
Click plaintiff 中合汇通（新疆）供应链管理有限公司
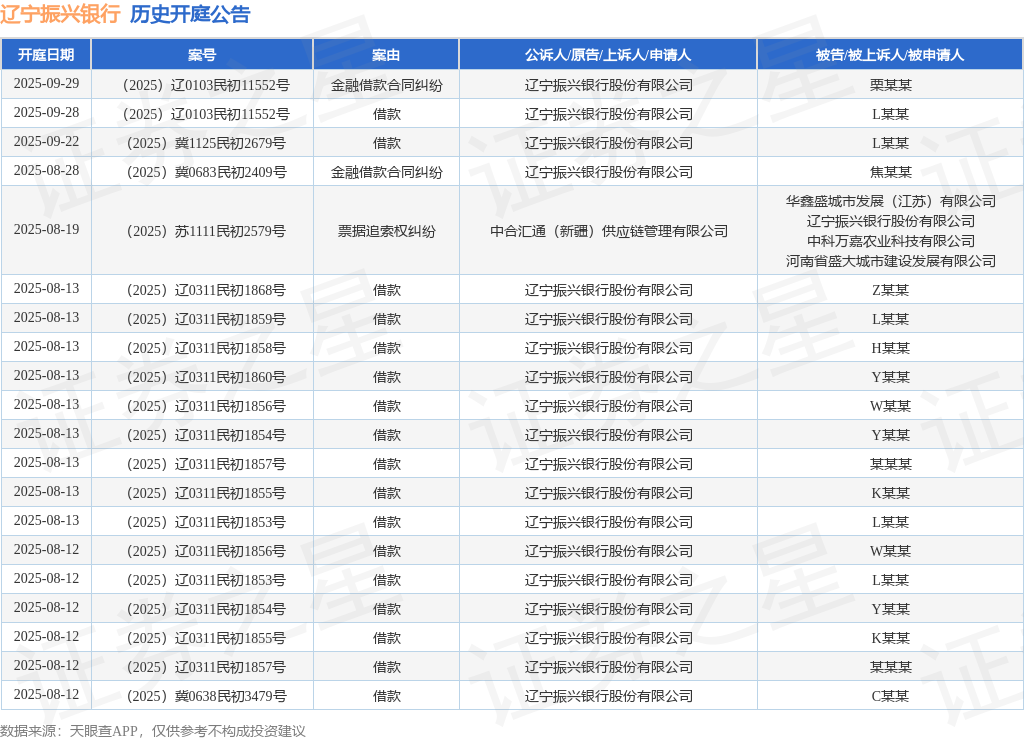click(609, 231)
